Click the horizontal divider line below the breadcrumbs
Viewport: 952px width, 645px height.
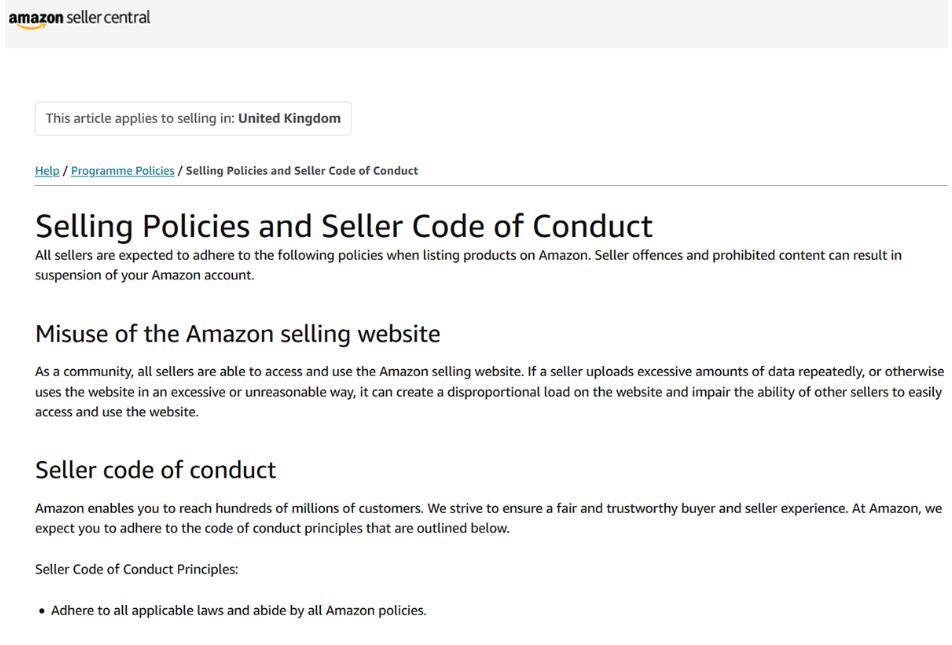pos(491,185)
